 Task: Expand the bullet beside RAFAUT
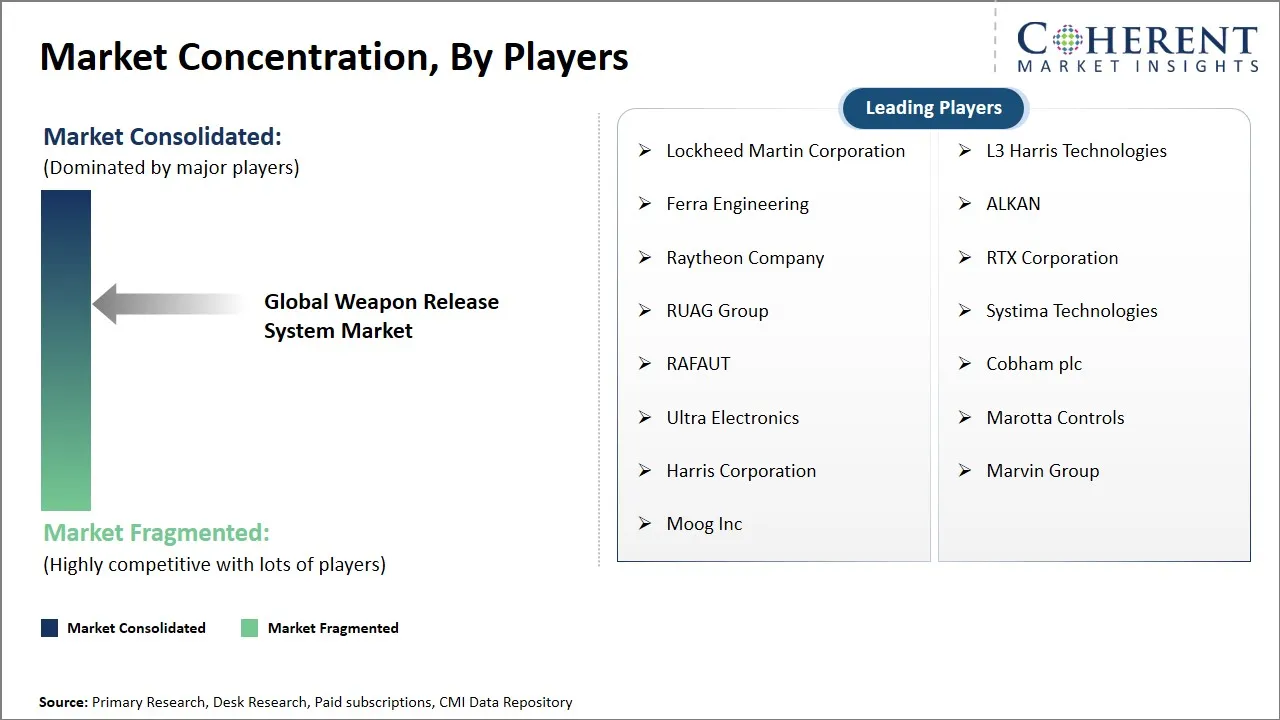(x=645, y=364)
